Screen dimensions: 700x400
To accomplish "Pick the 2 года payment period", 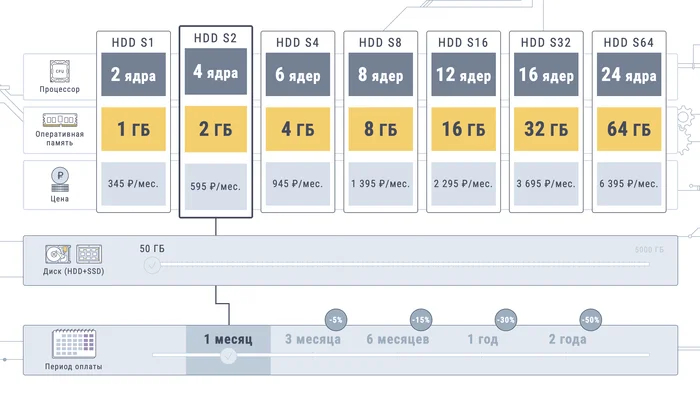I will point(567,339).
